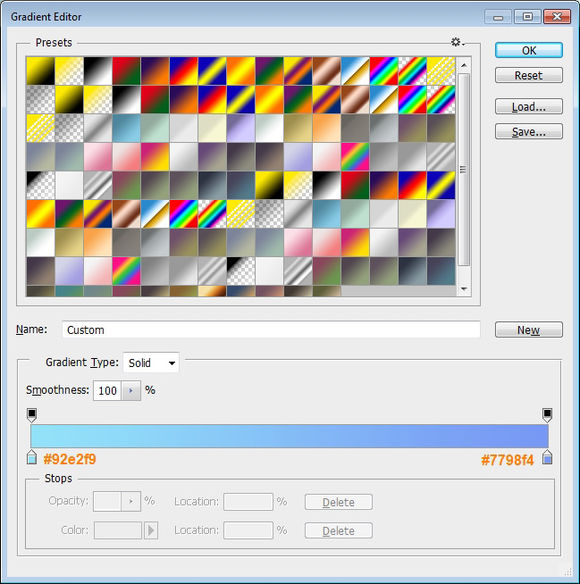Screen dimensions: 580x584
Task: Open the Gradient Type dropdown
Action: 151,363
